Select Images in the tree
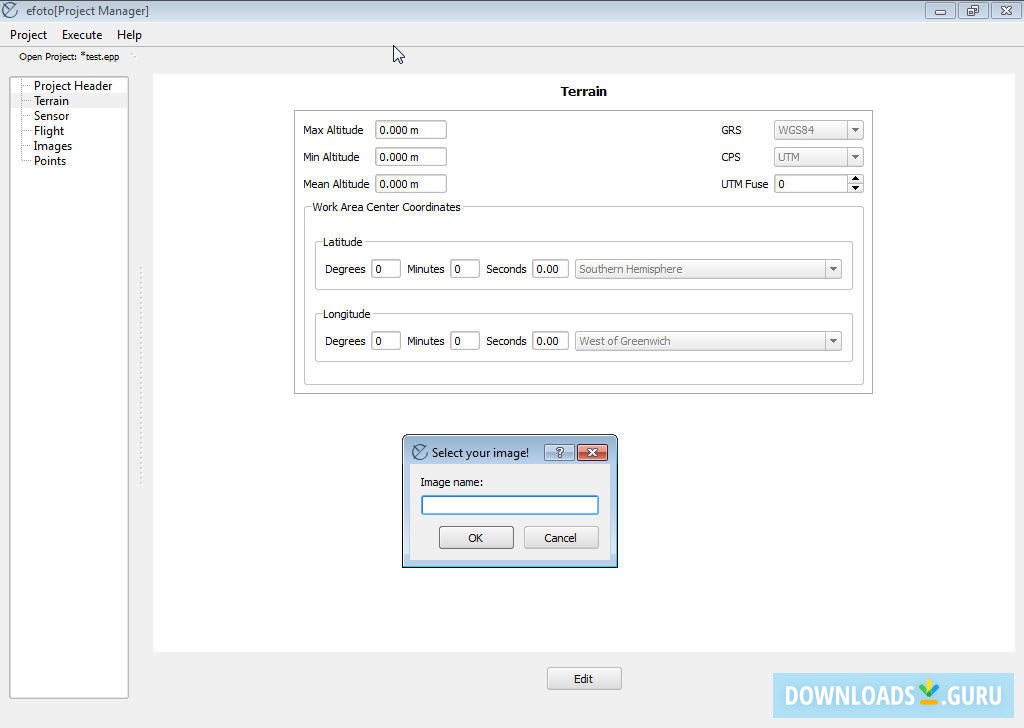The image size is (1024, 728). click(x=52, y=146)
